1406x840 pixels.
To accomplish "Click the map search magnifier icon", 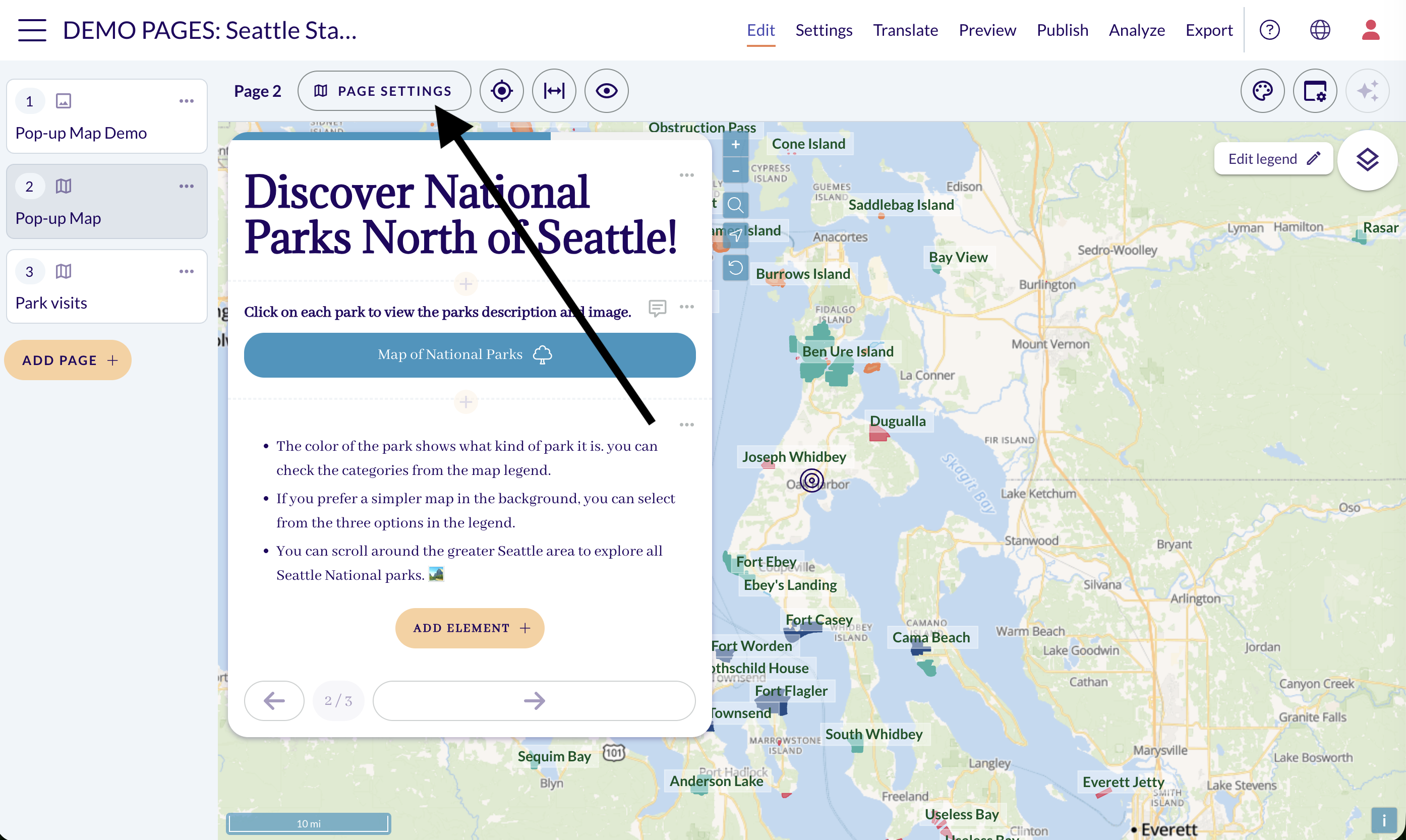I will [735, 205].
